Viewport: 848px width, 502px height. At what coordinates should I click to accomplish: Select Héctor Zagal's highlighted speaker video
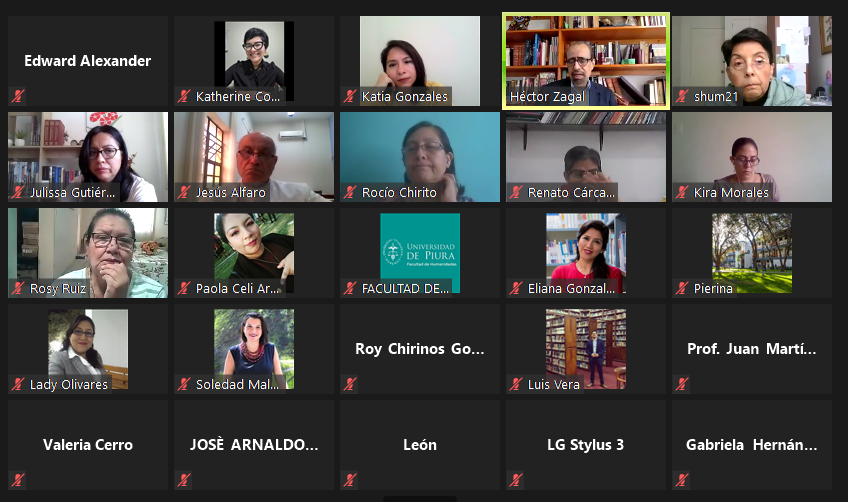[586, 61]
